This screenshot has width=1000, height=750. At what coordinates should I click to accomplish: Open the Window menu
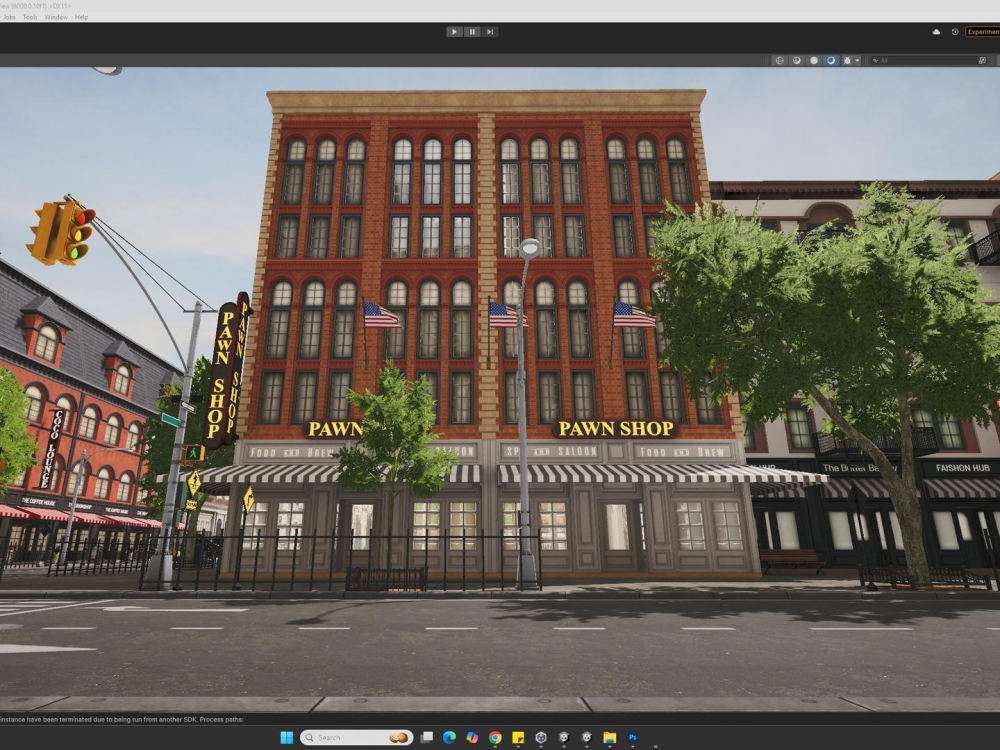tap(56, 17)
